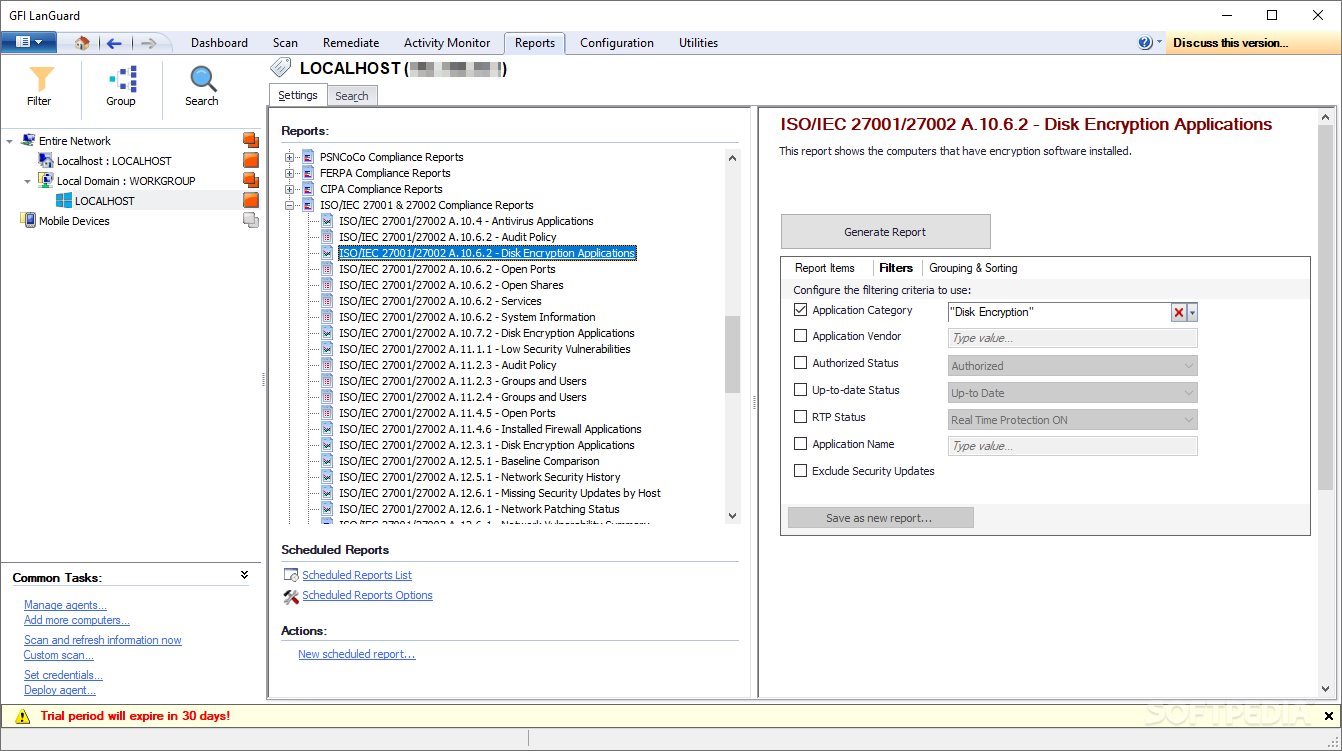Expand FERPA Compliance Reports node
Image resolution: width=1342 pixels, height=751 pixels.
click(x=290, y=173)
